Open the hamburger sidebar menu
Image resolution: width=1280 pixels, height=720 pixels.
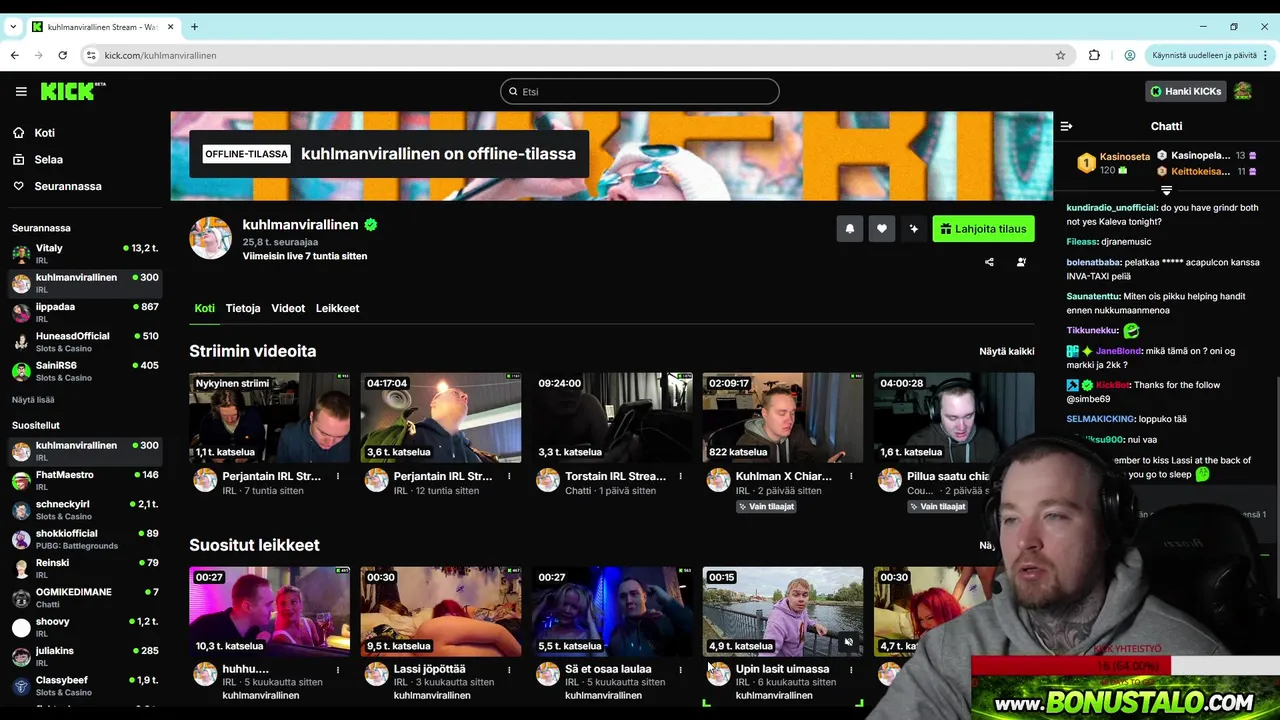tap(21, 91)
